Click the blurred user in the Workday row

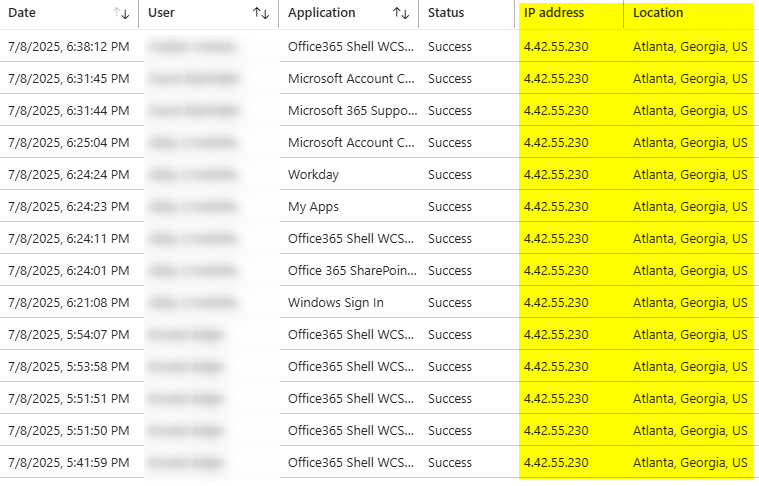[x=192, y=174]
